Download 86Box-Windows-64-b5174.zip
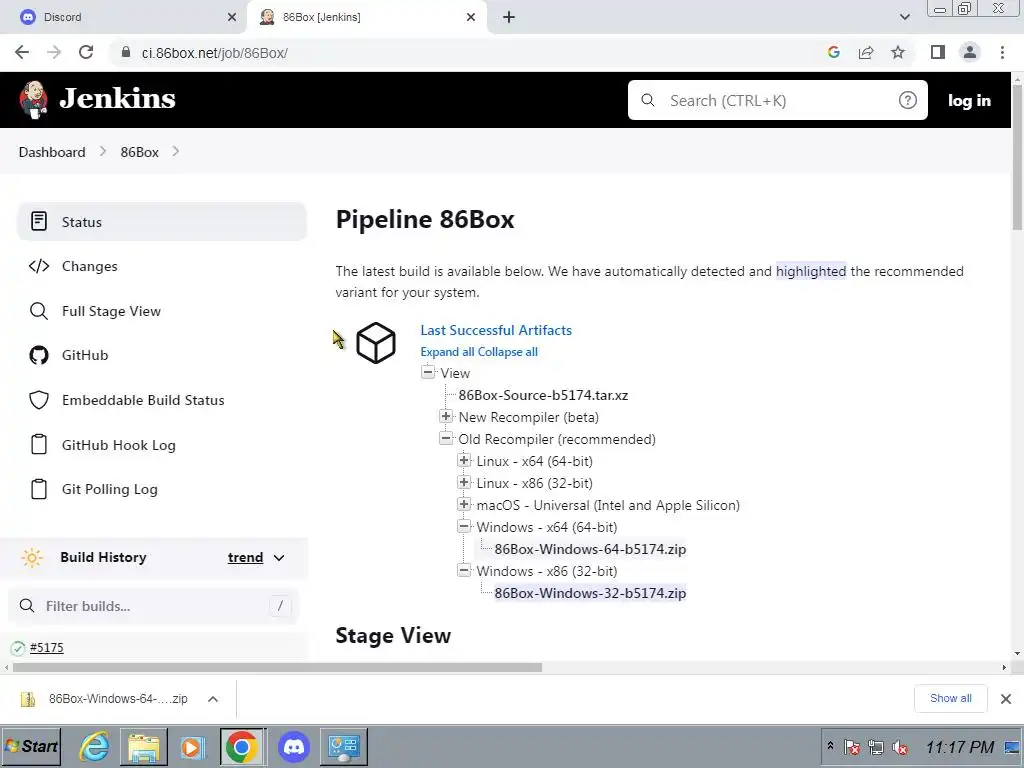 pyautogui.click(x=590, y=549)
